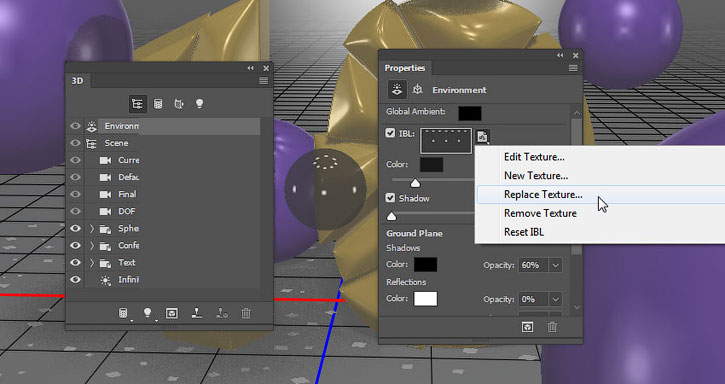Click the Environment icon in Properties header

point(397,90)
